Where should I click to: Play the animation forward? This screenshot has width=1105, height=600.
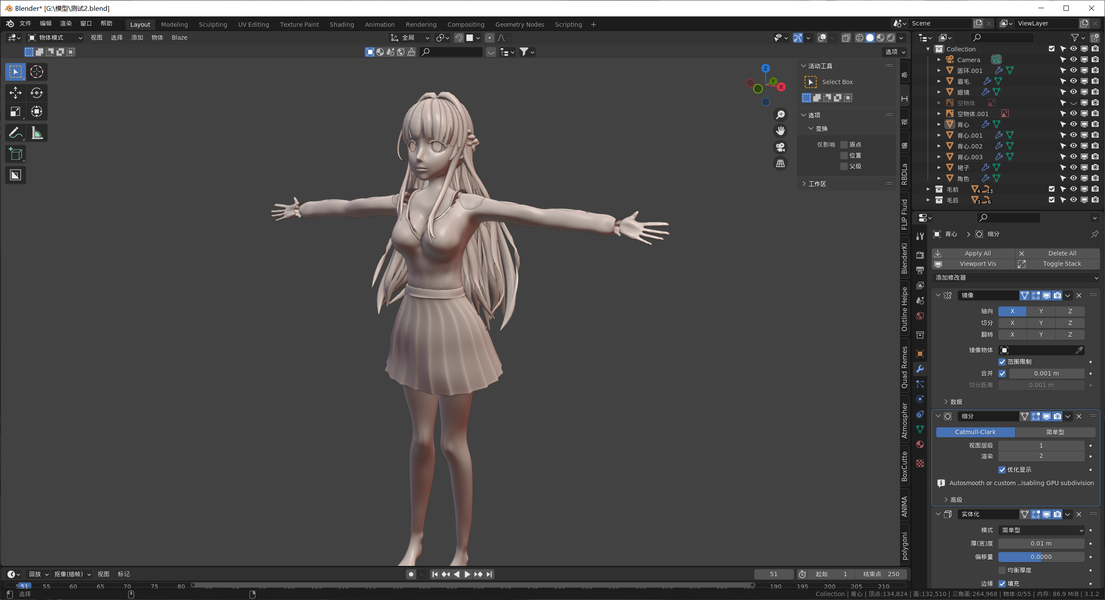[467, 575]
